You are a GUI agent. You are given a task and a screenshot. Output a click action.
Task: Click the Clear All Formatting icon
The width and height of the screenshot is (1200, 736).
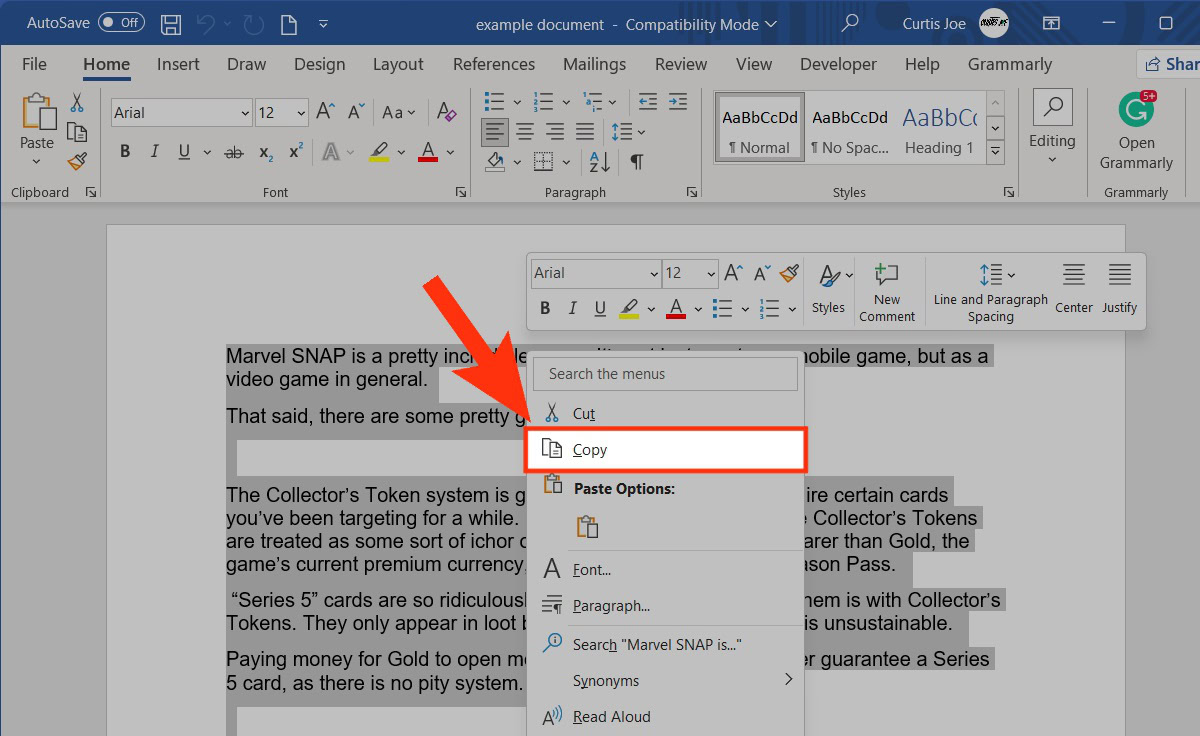tap(447, 113)
